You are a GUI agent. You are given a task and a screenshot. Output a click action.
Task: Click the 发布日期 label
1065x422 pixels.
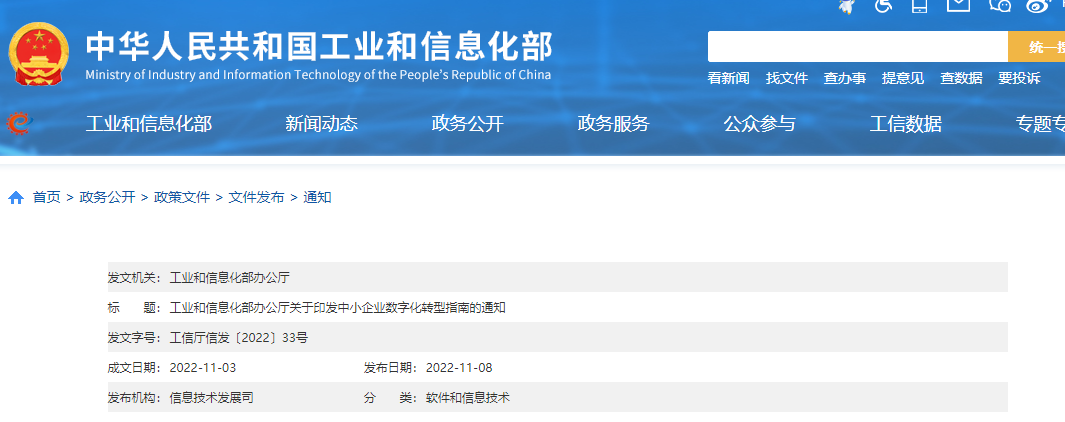(x=391, y=368)
